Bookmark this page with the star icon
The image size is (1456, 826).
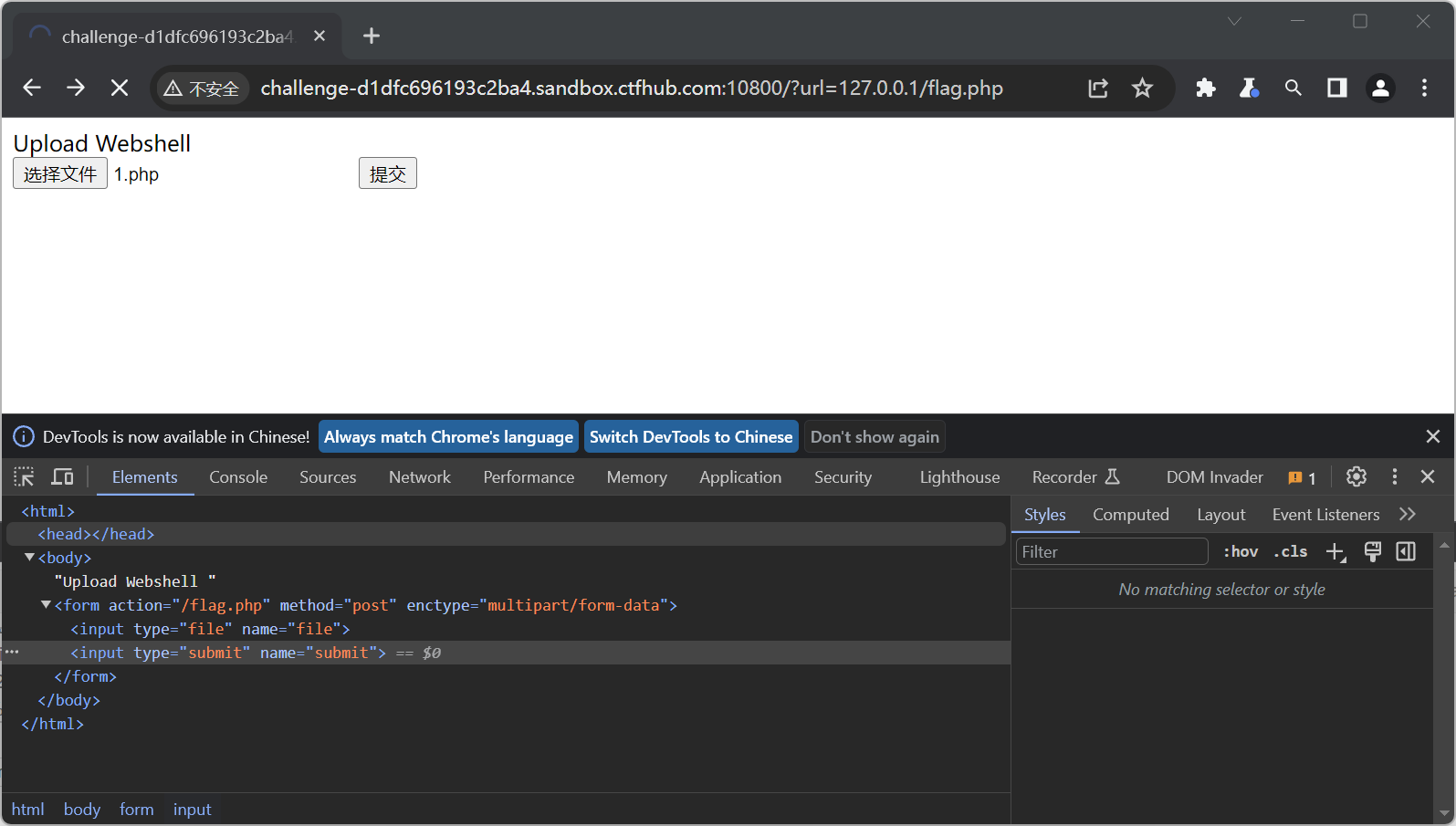pos(1142,89)
